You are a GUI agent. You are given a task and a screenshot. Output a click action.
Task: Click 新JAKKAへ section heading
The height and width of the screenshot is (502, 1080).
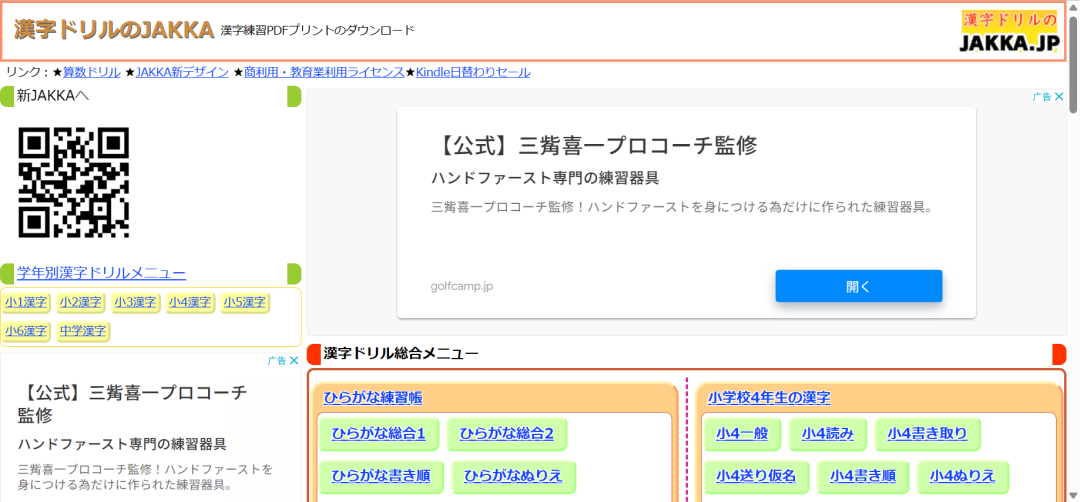tap(53, 96)
